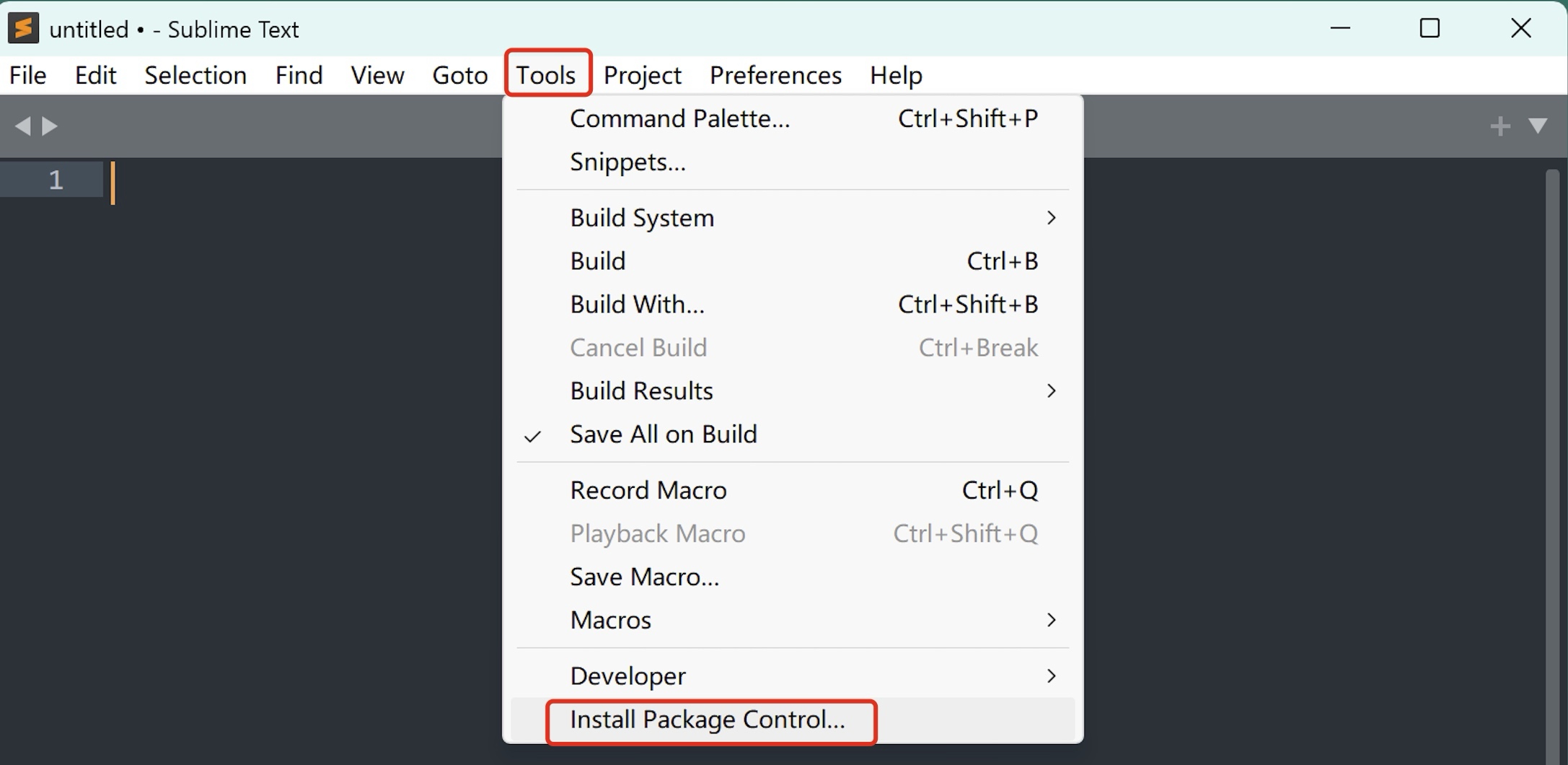Screen dimensions: 1568x765
Task: Click the forward tab navigation arrow
Action: pyautogui.click(x=50, y=126)
